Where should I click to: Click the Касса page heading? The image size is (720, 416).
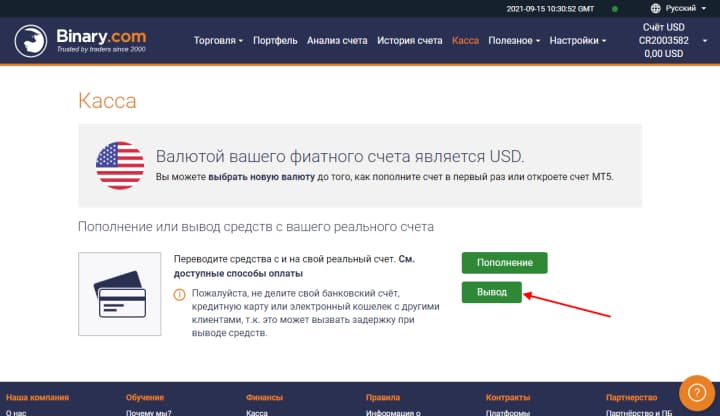107,101
